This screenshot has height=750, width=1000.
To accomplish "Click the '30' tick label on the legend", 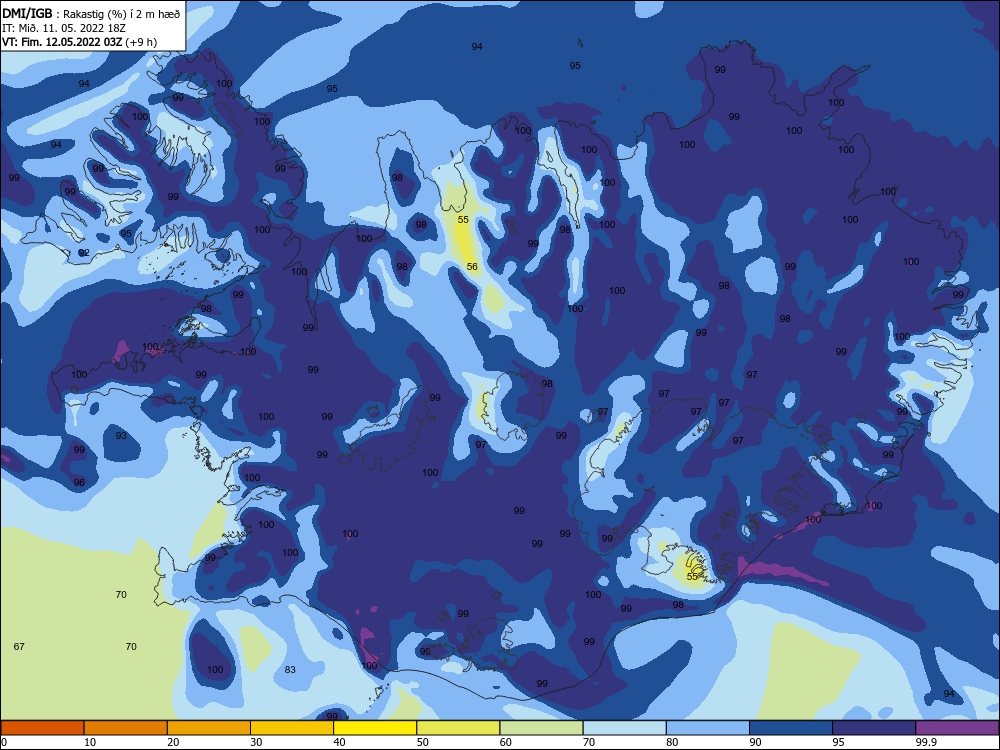I will [256, 742].
